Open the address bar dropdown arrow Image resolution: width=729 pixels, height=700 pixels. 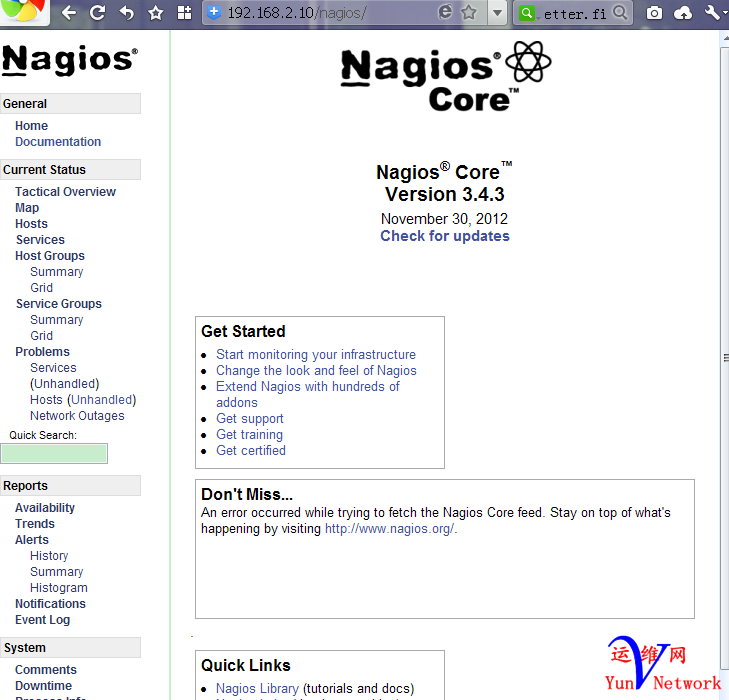497,13
